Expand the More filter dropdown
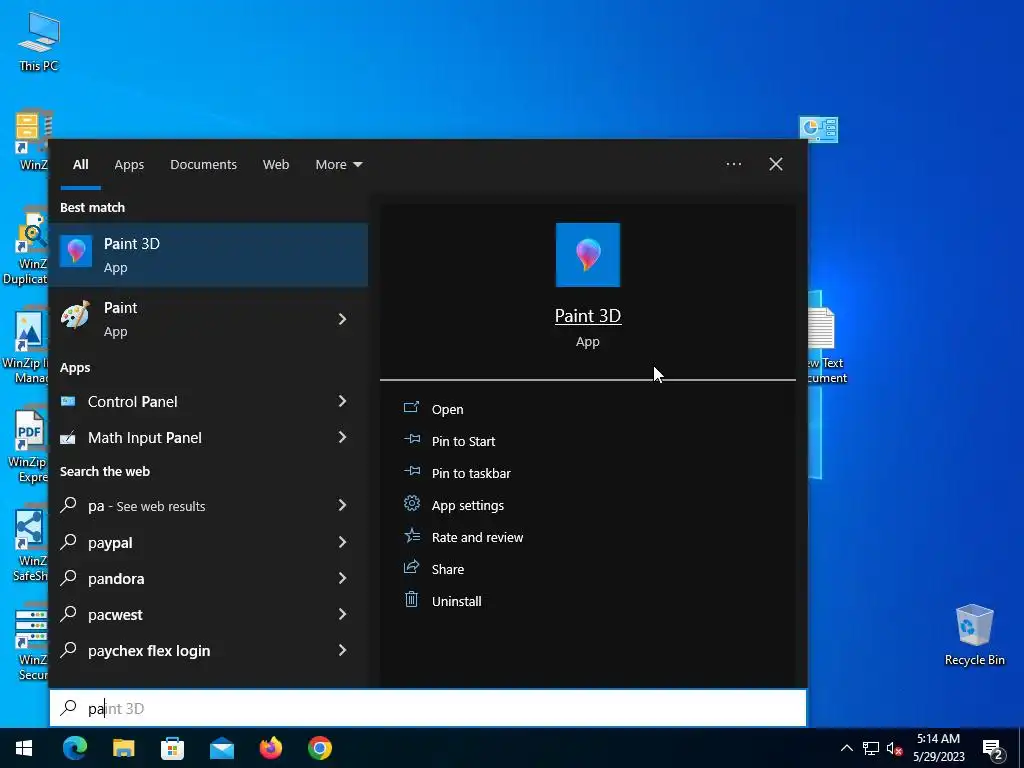Viewport: 1024px width, 768px height. tap(338, 165)
